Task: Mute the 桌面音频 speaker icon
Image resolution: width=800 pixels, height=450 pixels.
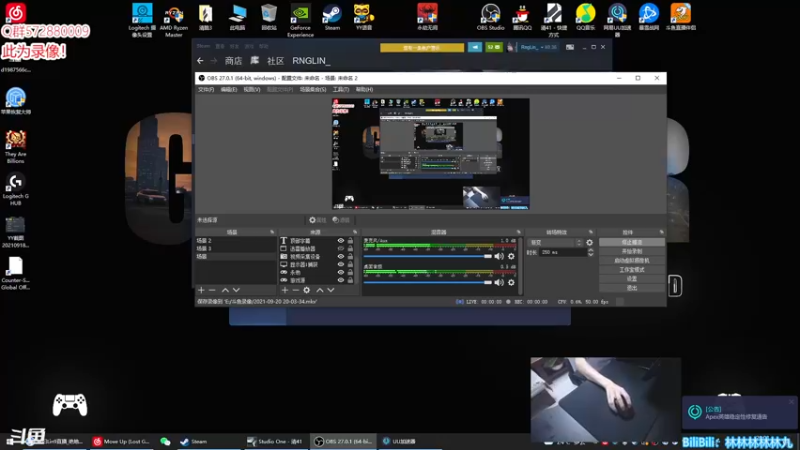Action: [x=499, y=283]
